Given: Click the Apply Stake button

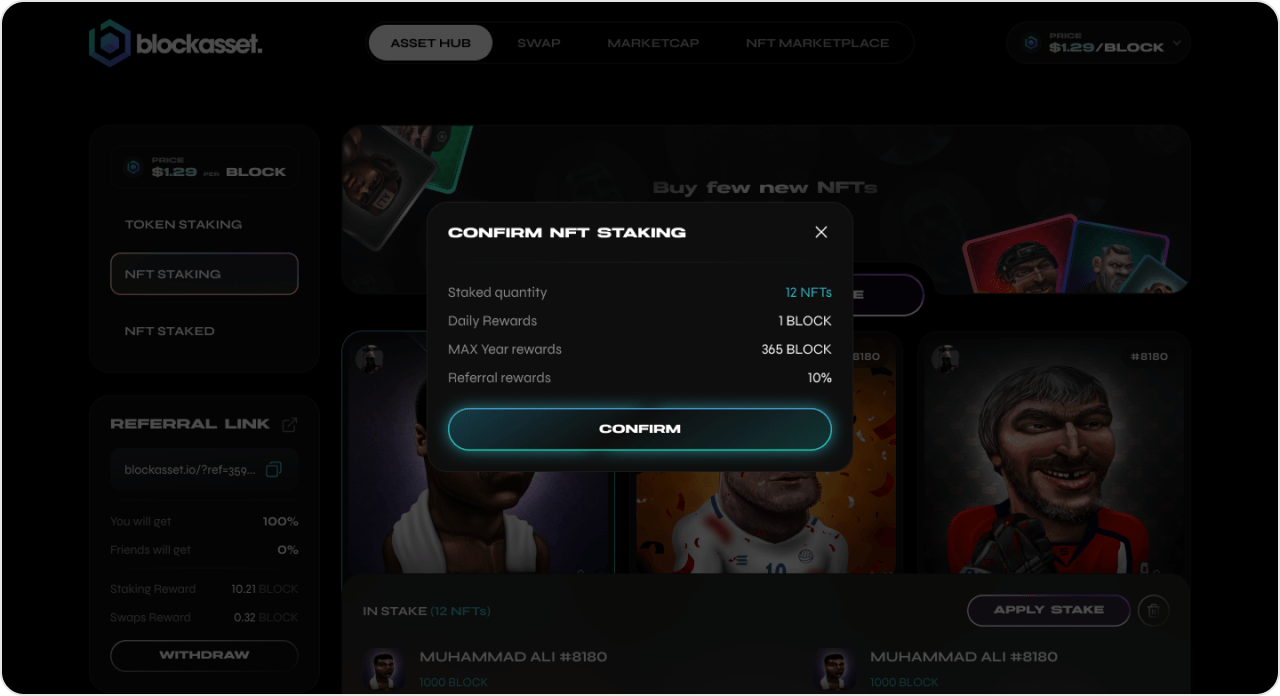Looking at the screenshot, I should pyautogui.click(x=1049, y=610).
